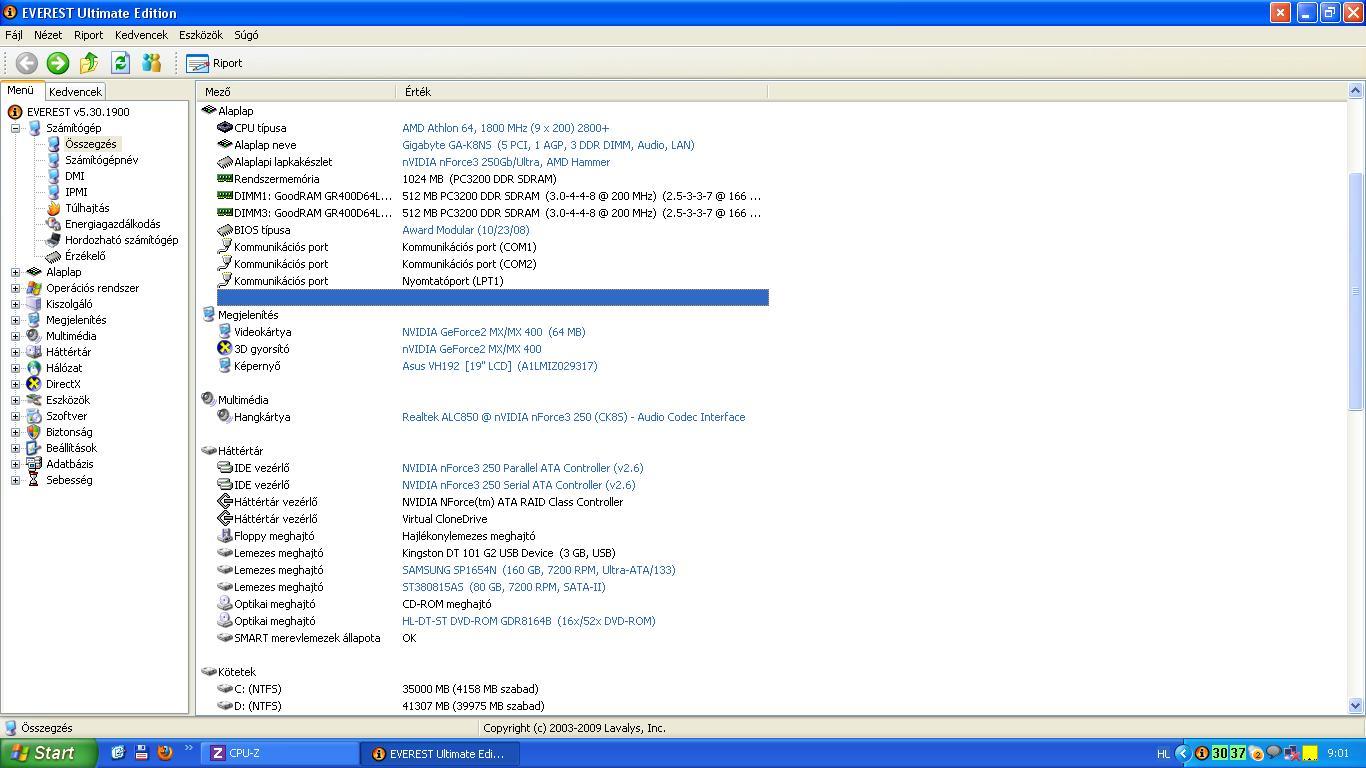The width and height of the screenshot is (1366, 768).
Task: Click the Mező column header
Action: point(297,91)
